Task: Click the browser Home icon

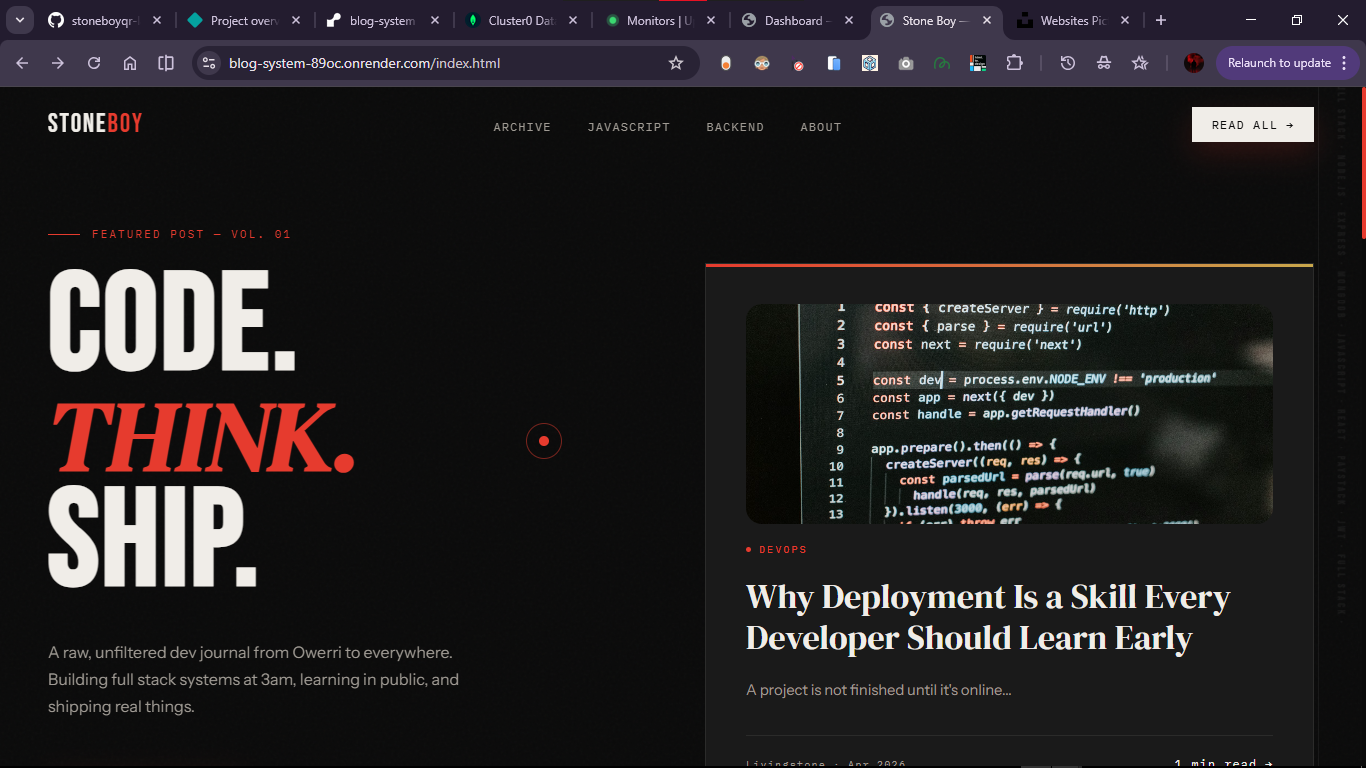Action: [130, 62]
